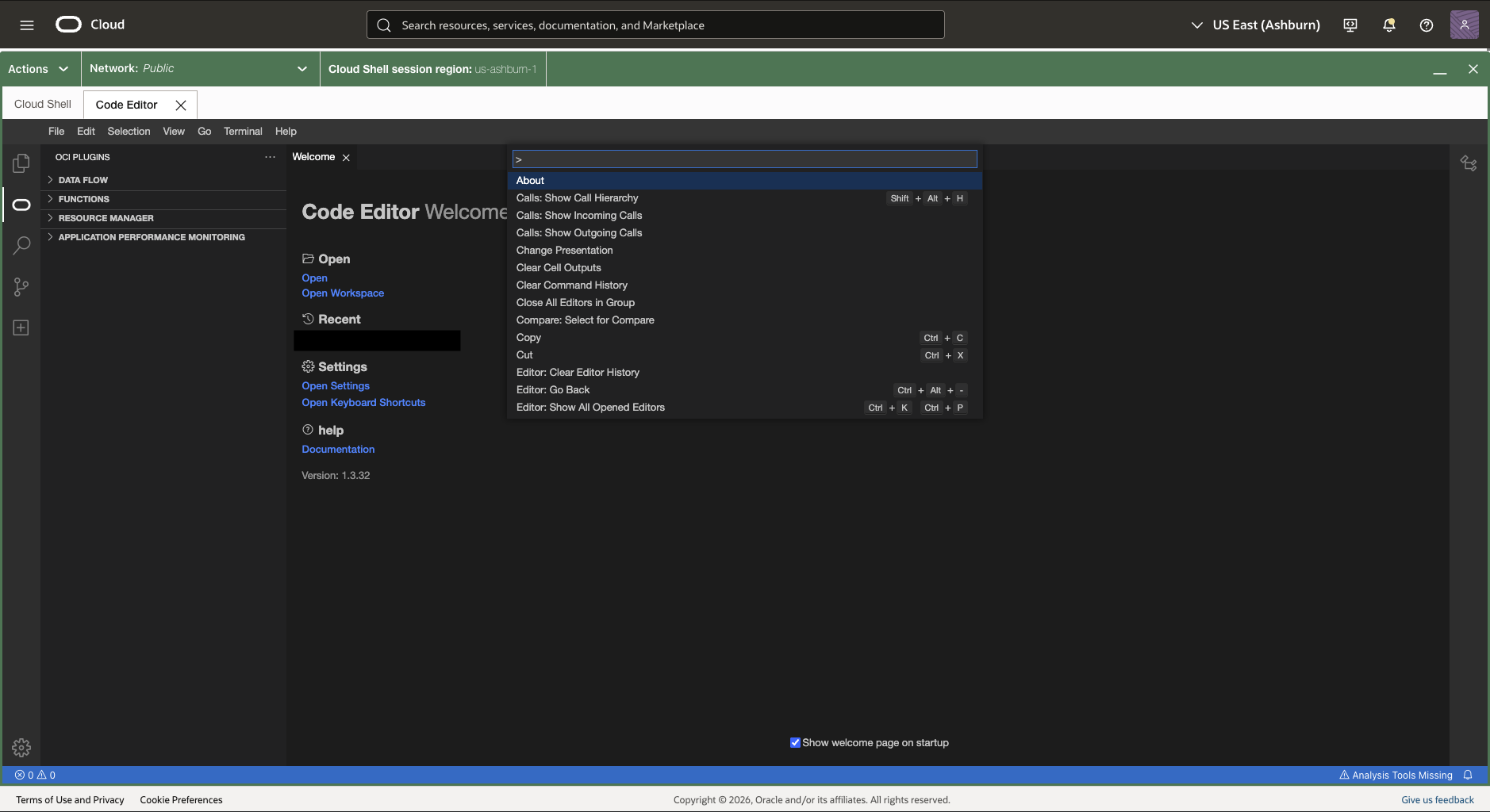Open the Actions dropdown
Screen dimensions: 1490x812
point(38,69)
